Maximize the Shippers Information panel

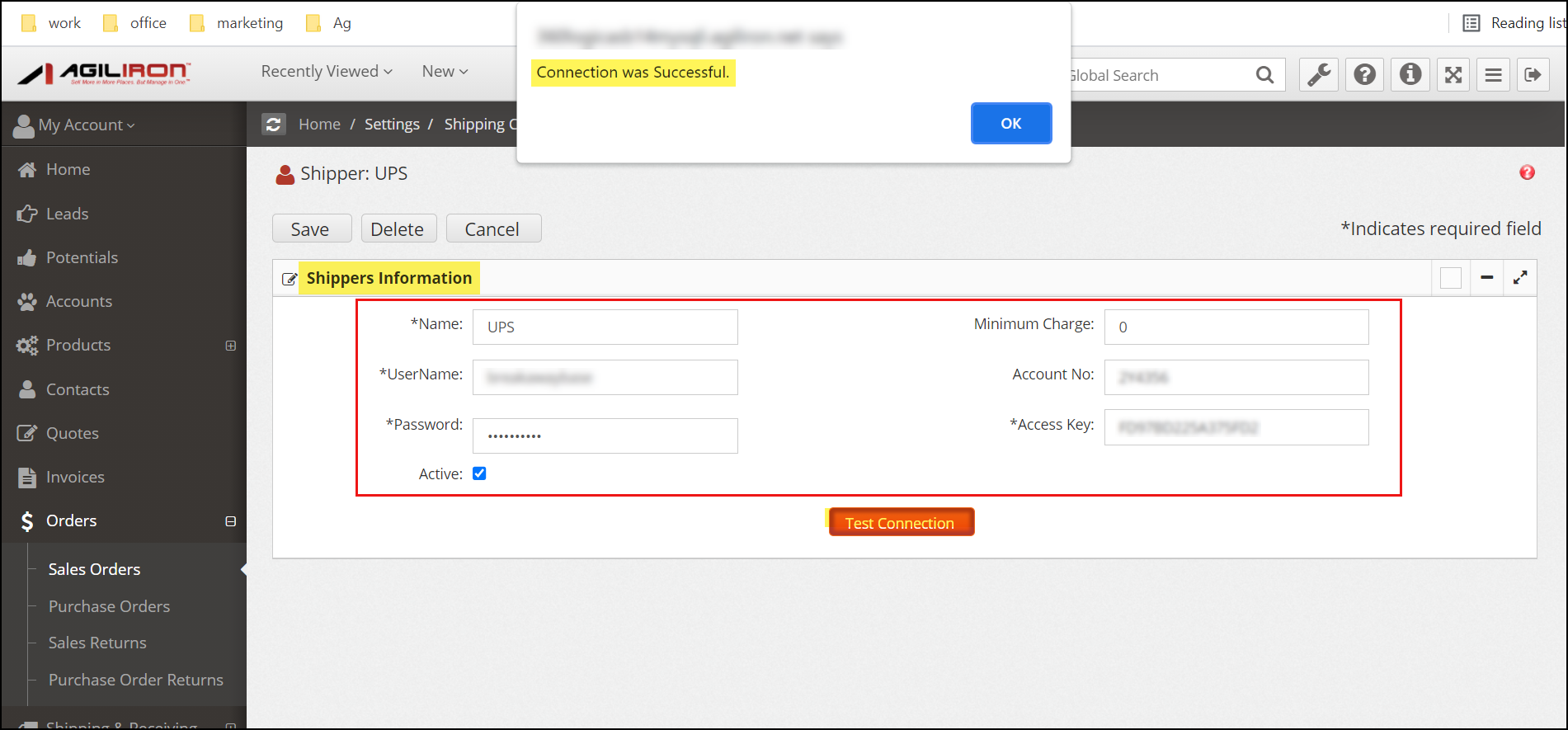[1520, 278]
